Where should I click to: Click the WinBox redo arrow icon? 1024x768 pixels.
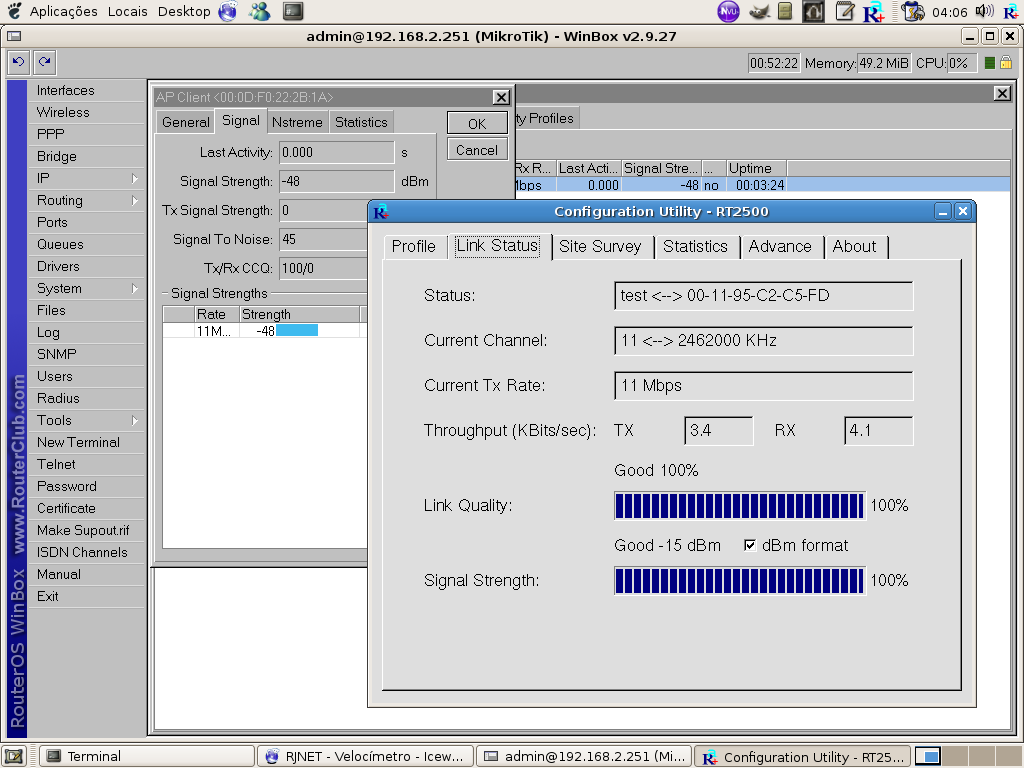43,62
